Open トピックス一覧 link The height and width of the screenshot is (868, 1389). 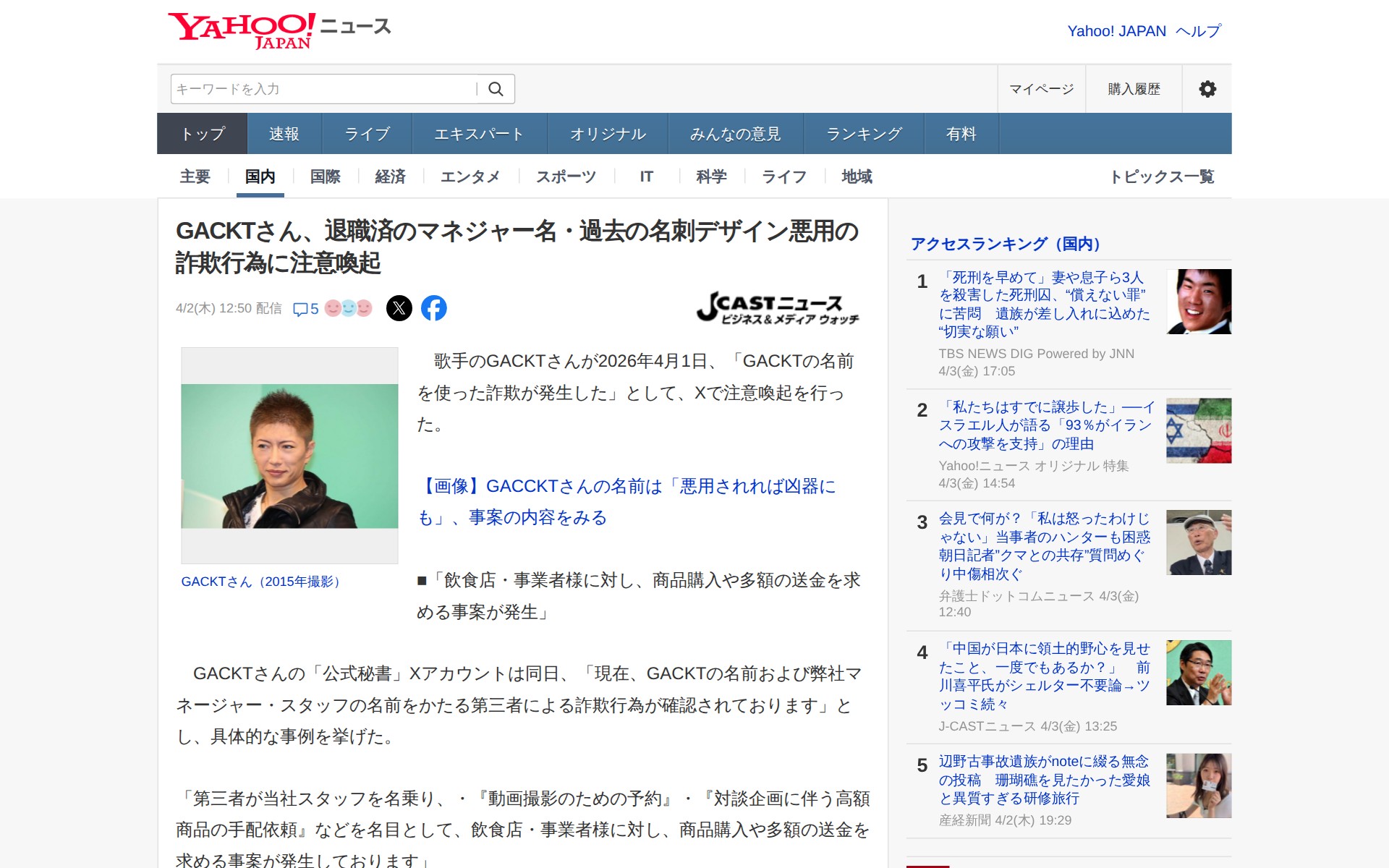(x=1162, y=176)
